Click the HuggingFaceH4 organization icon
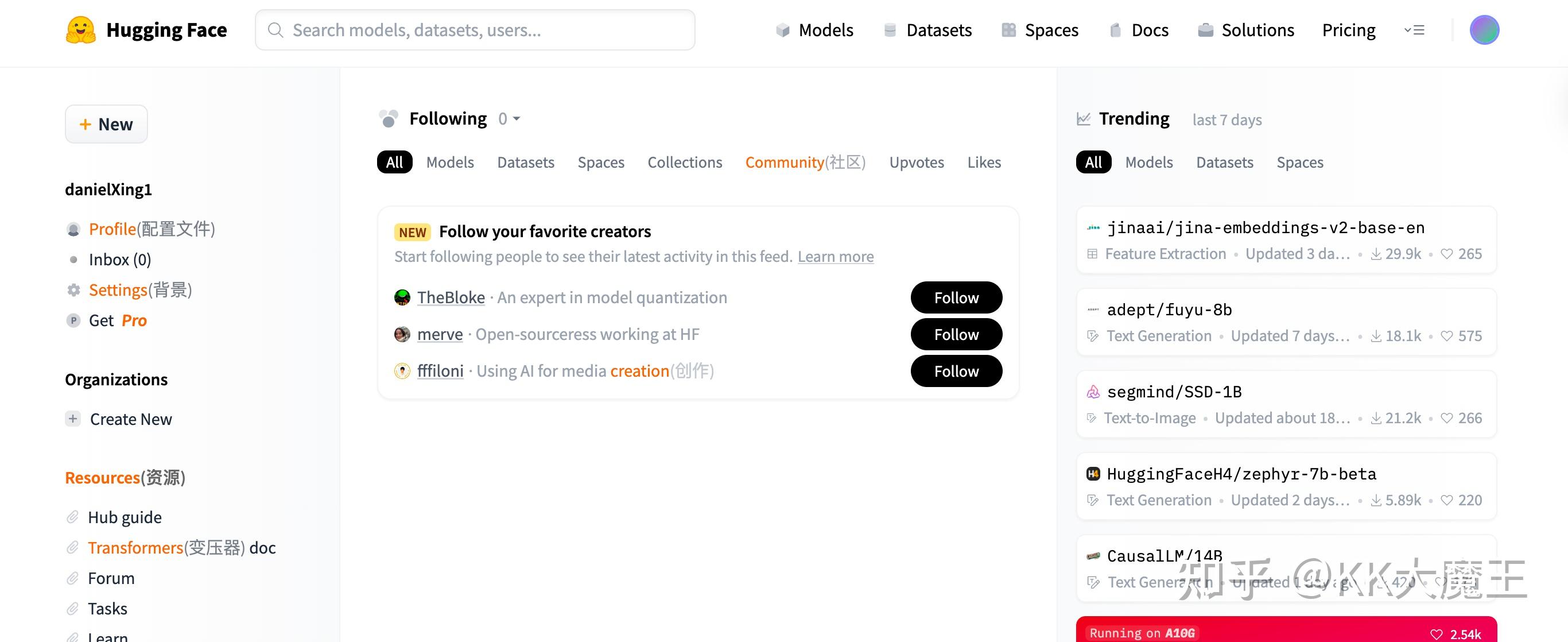 point(1093,474)
